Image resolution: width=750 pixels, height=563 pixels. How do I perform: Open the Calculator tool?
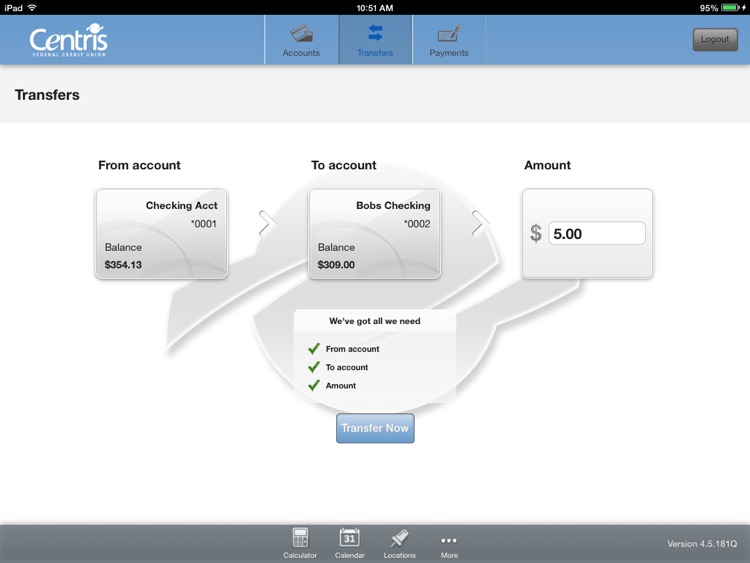pos(300,543)
